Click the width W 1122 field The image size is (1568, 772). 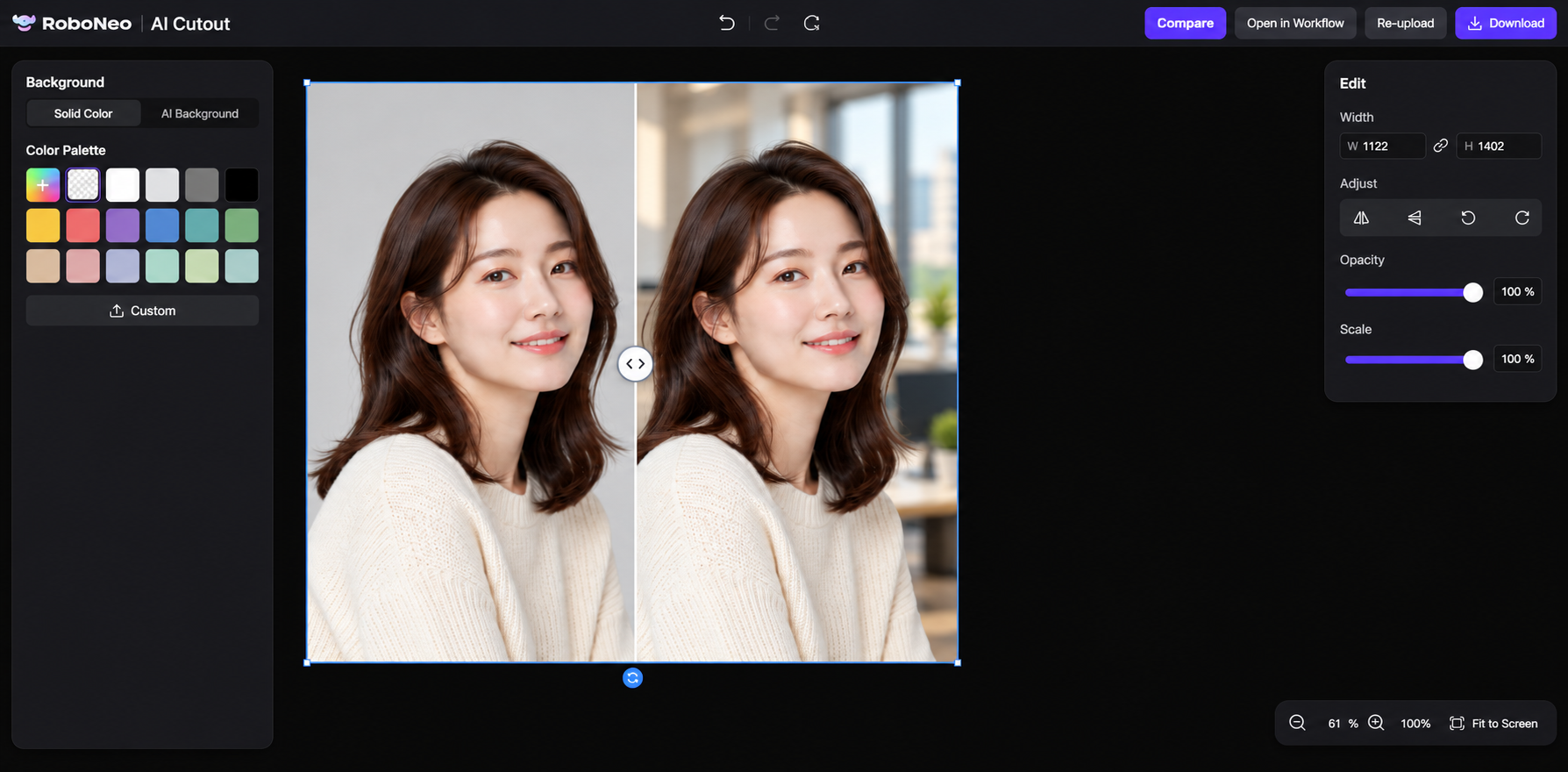[1382, 146]
